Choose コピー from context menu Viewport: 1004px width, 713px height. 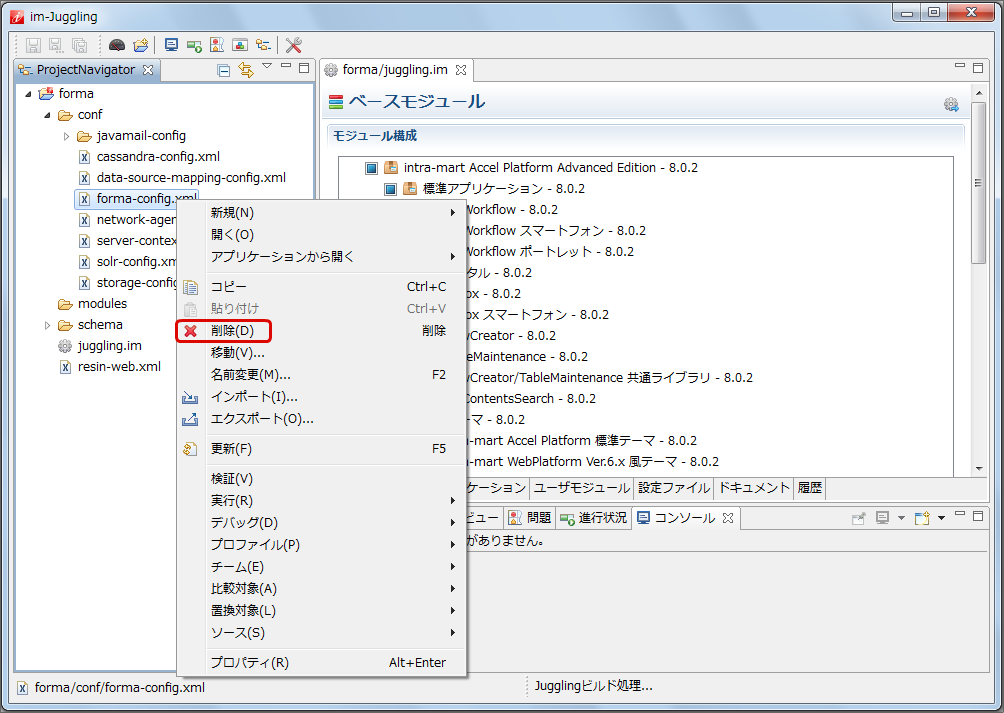[321, 287]
